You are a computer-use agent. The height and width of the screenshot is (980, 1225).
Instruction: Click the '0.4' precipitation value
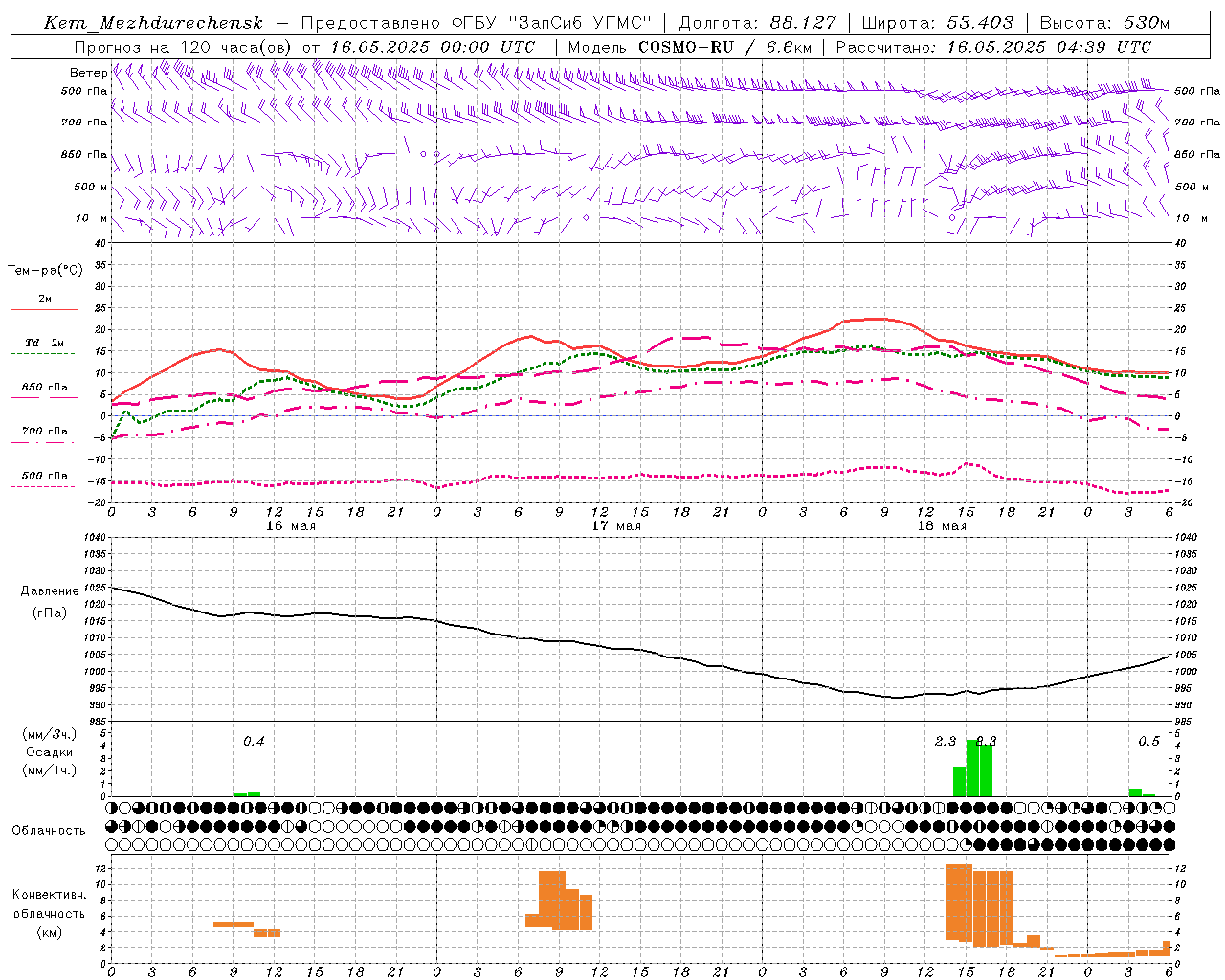pyautogui.click(x=254, y=742)
